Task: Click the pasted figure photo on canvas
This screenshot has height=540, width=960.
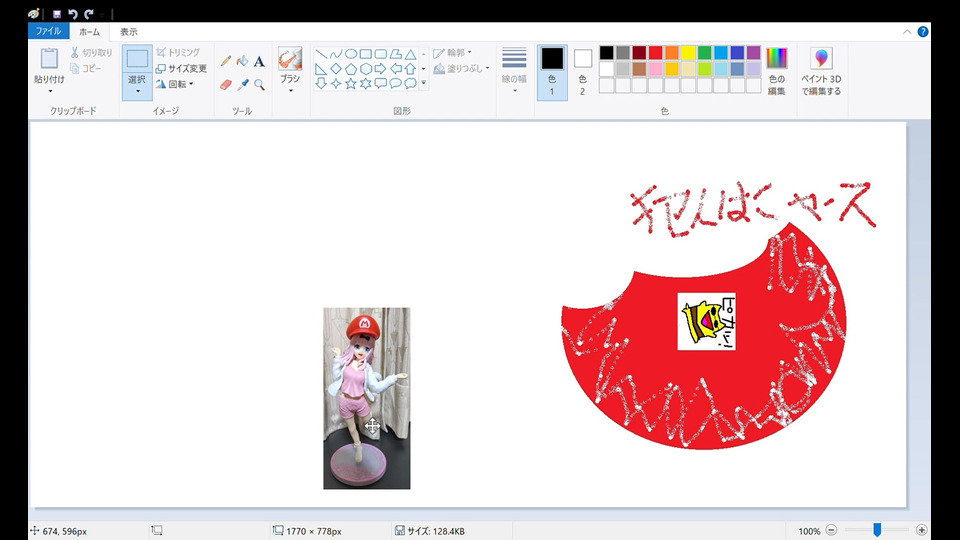Action: [367, 398]
